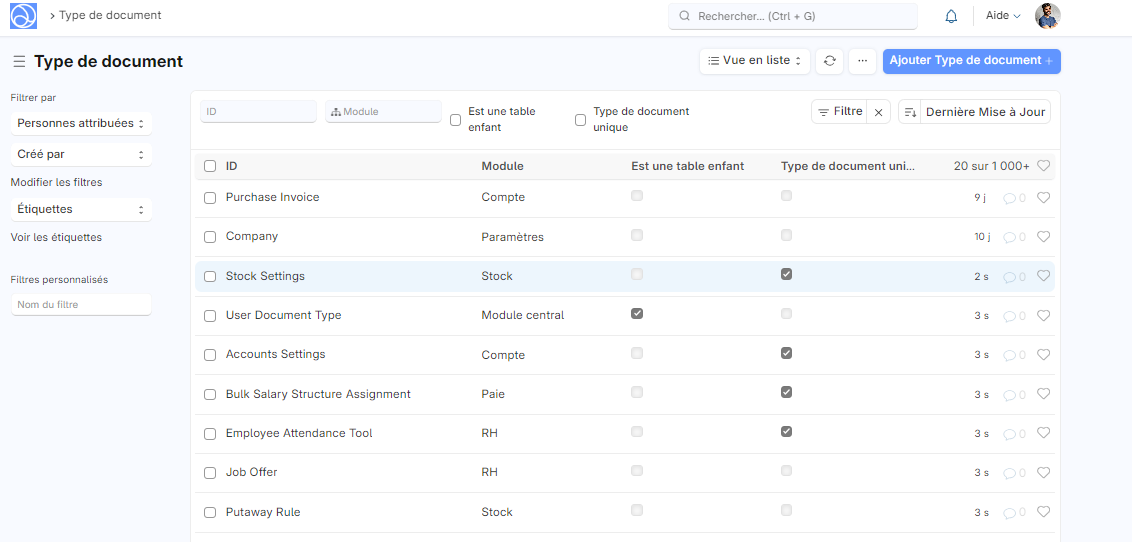Screen dimensions: 1132x542
Task: Expand the 'Étiquettes' sidebar dropdown
Action: (x=81, y=210)
